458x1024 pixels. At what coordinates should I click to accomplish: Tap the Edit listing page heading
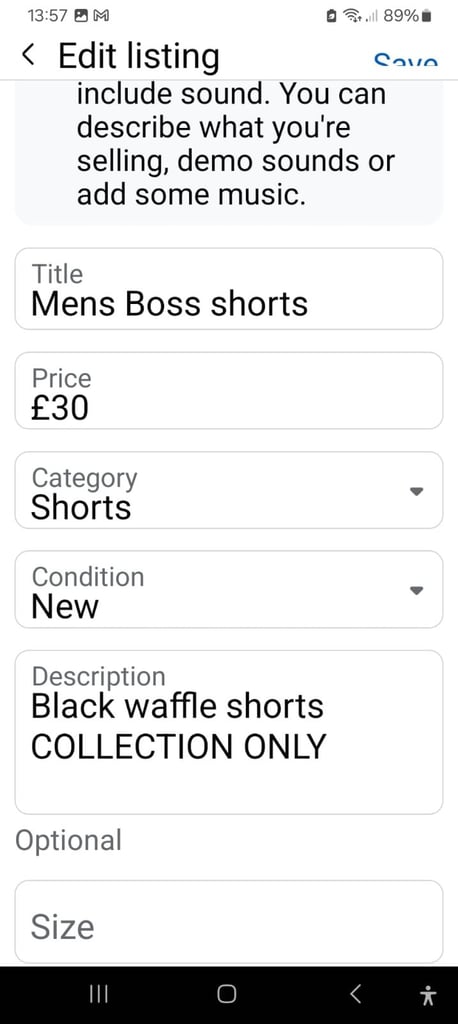139,56
